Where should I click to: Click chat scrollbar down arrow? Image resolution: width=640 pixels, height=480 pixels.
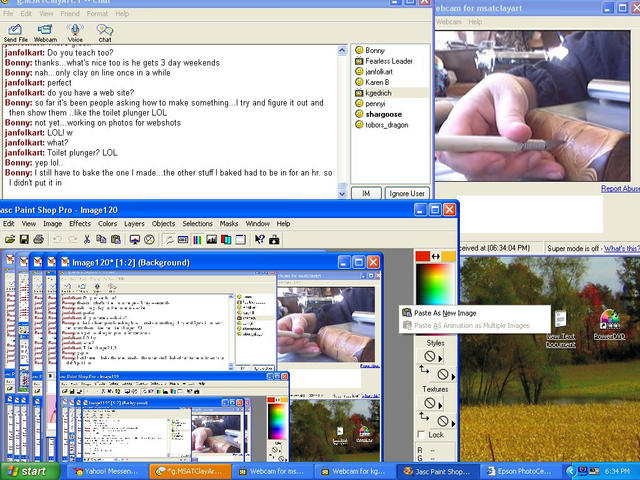click(342, 194)
